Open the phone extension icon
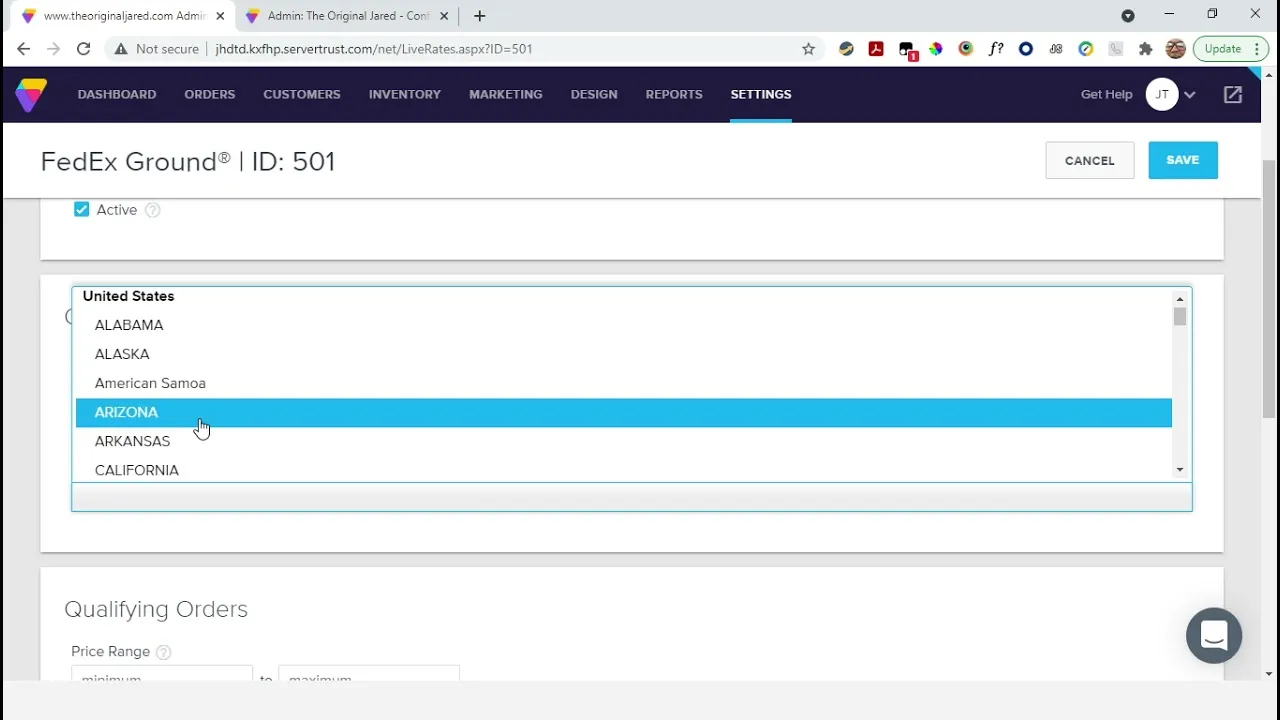This screenshot has height=720, width=1280. [1116, 49]
